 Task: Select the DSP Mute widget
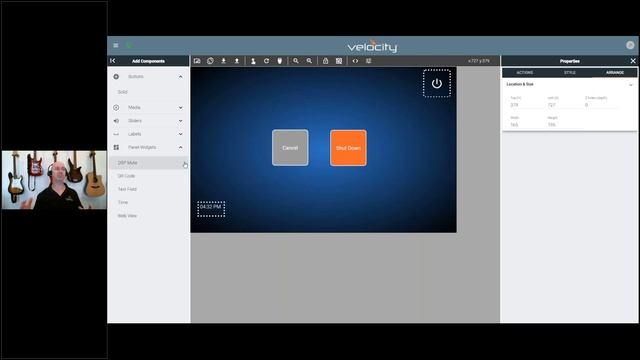coord(149,163)
